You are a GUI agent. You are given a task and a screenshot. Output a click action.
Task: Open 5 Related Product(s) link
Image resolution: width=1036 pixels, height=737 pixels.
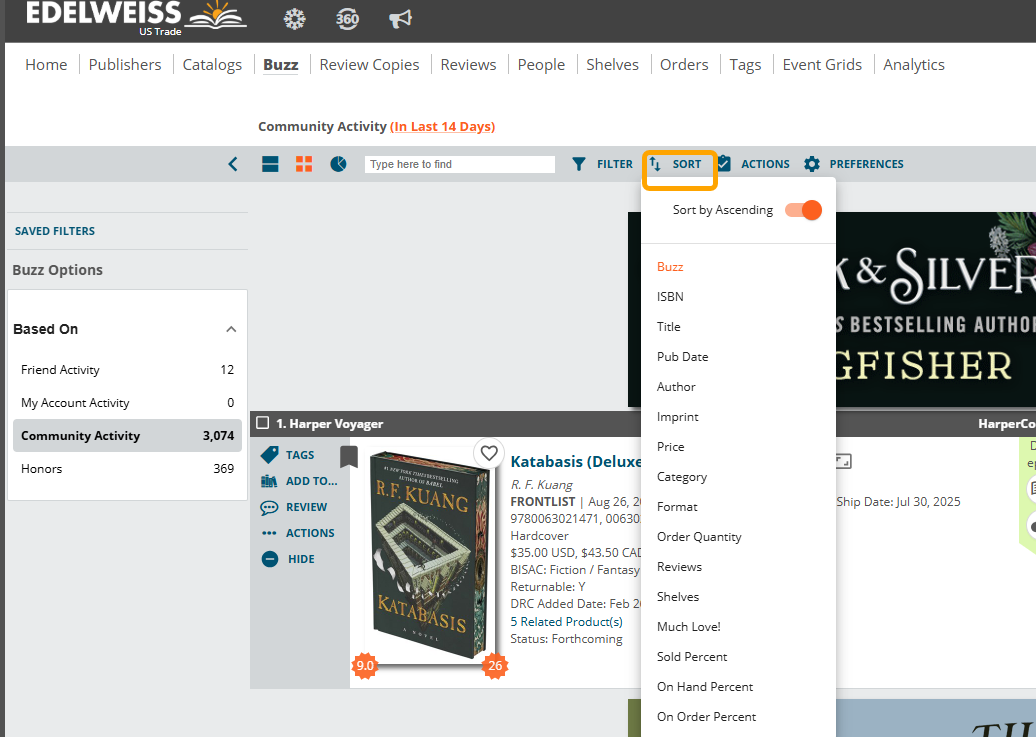pos(566,622)
